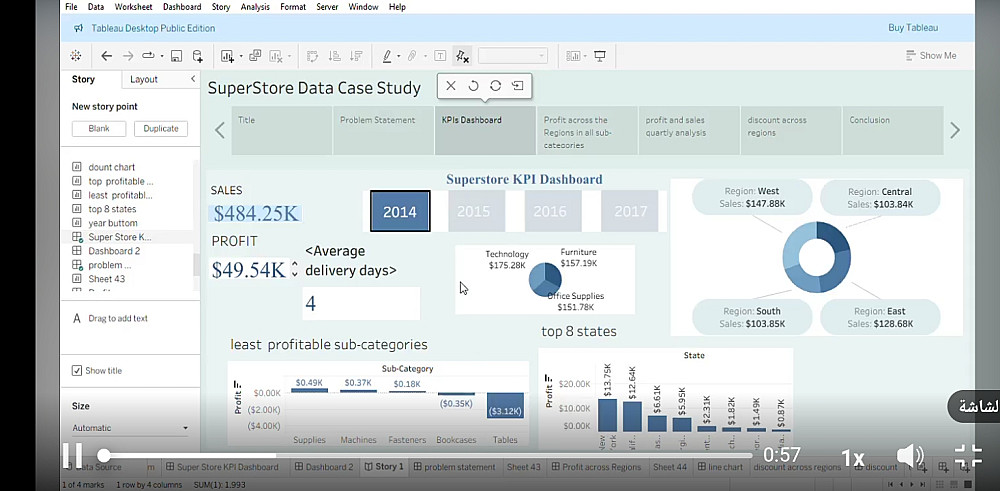1000x491 pixels.
Task: Click the Redo forward arrow
Action: pos(128,56)
